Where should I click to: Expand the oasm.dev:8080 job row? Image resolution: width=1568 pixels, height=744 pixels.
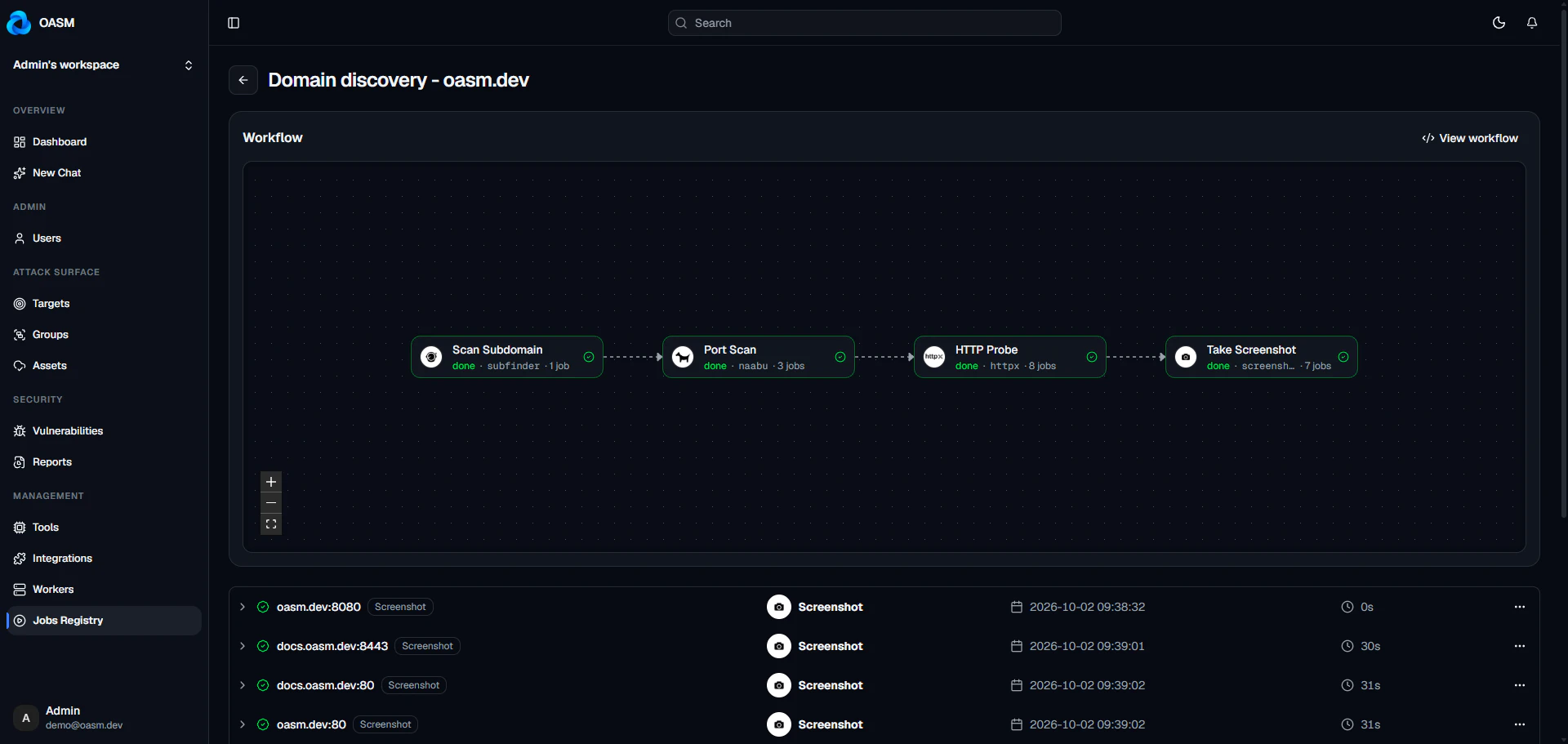(243, 607)
